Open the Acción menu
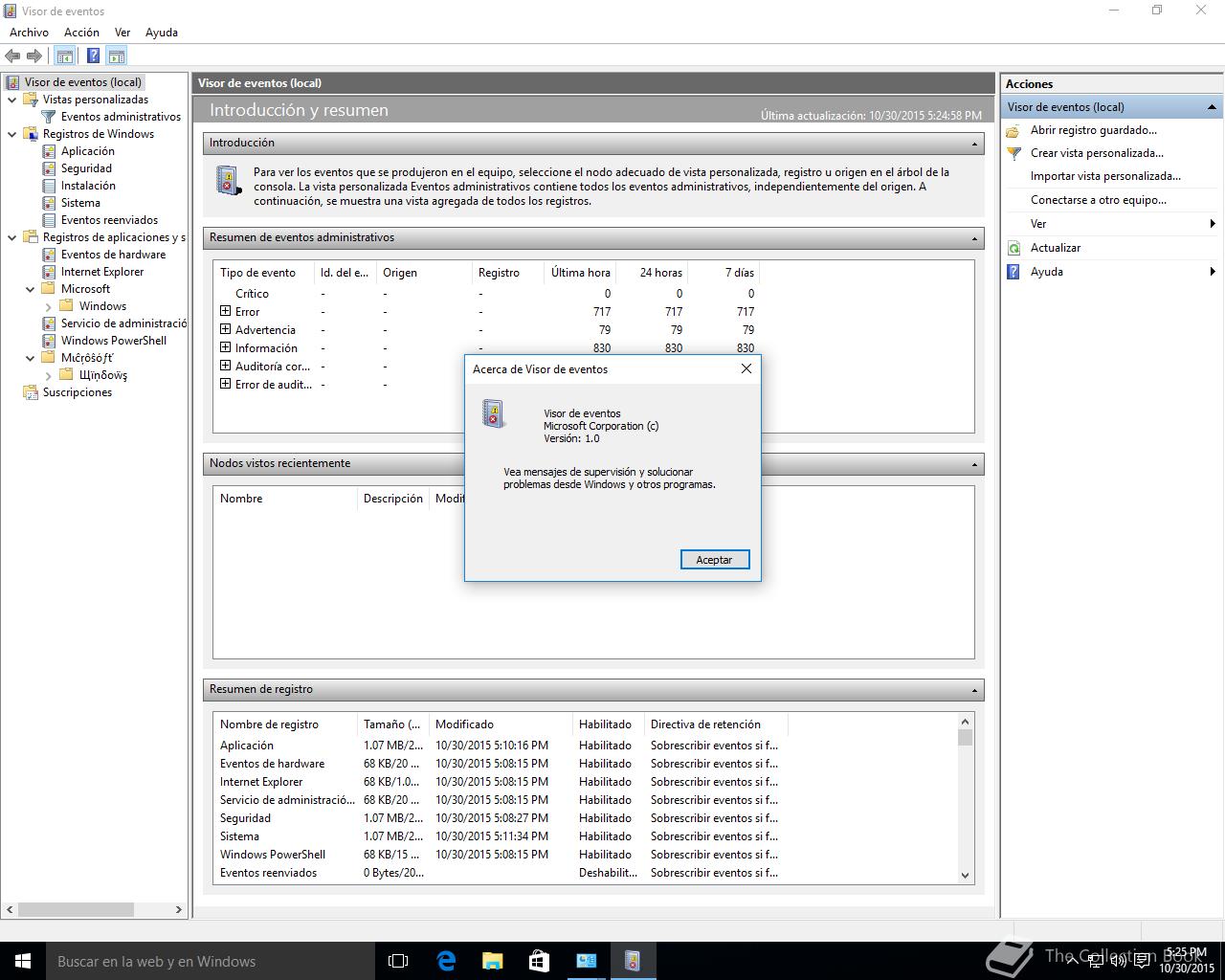This screenshot has height=980, width=1225. 81,33
